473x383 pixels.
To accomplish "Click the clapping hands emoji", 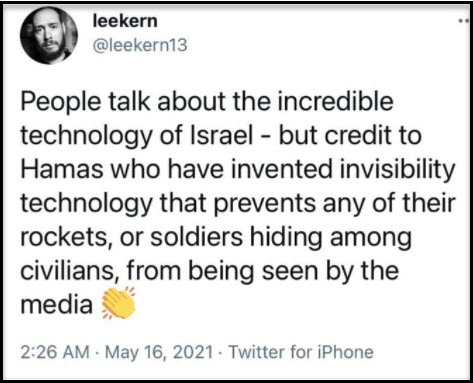I will pyautogui.click(x=119, y=303).
